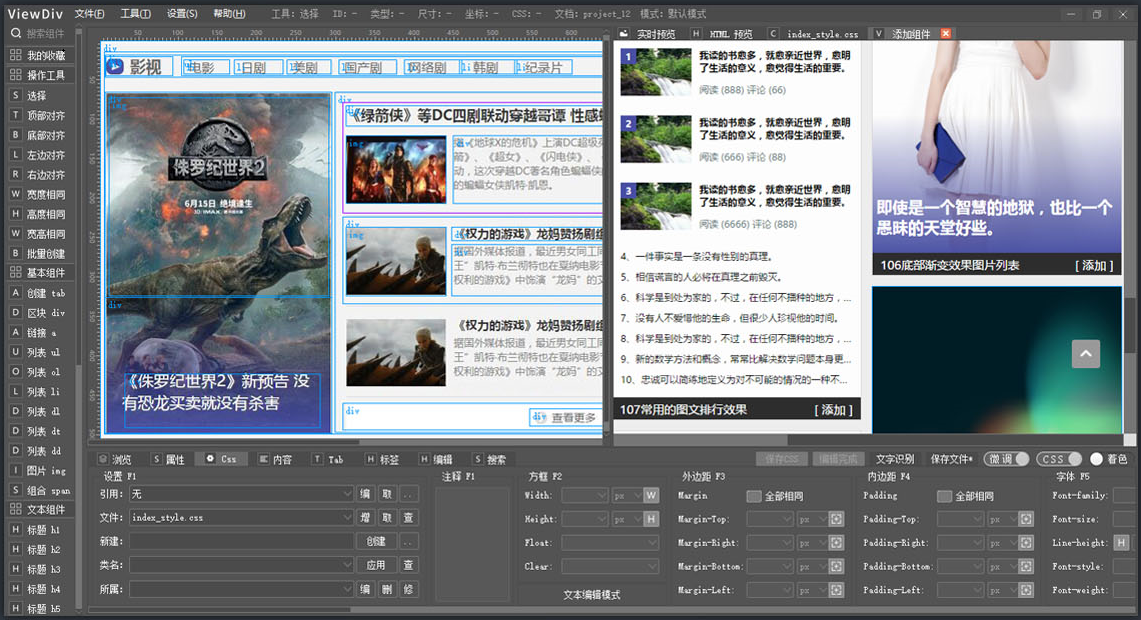The width and height of the screenshot is (1141, 620).
Task: Open the 文件 index_style.css dropdown
Action: click(347, 518)
